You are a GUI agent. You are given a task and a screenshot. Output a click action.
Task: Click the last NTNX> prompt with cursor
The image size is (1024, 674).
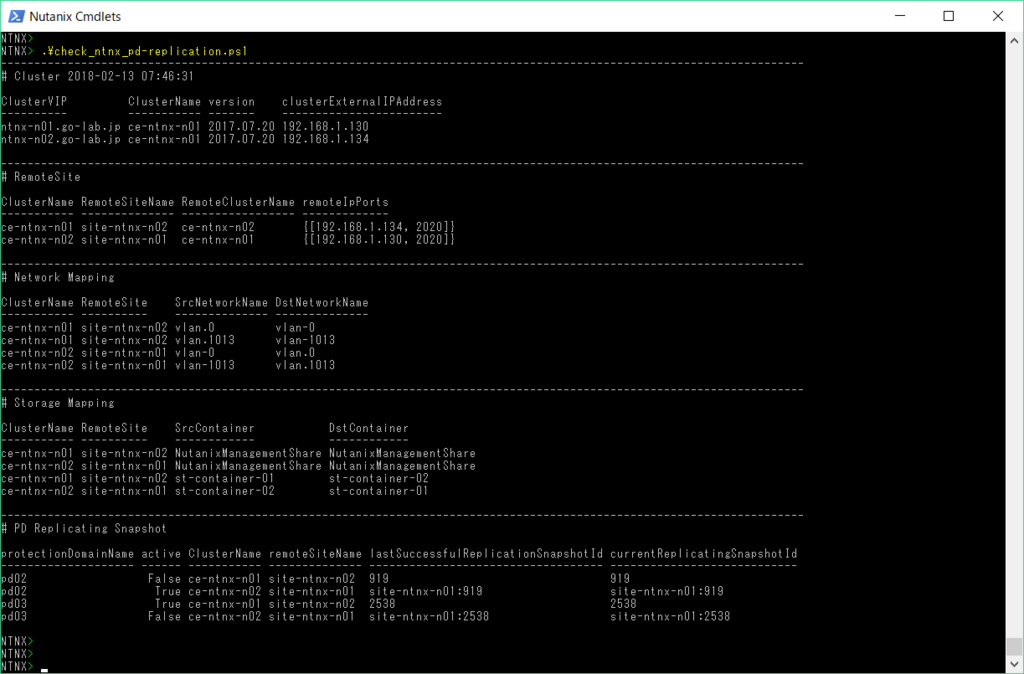point(17,666)
